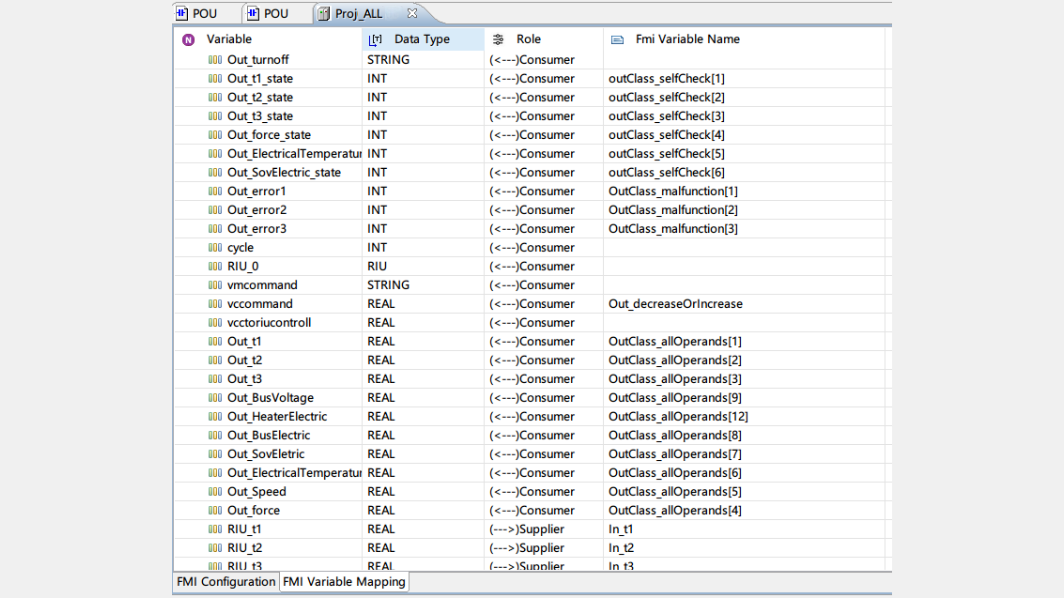Click the variable icon next to RIU_0
The width and height of the screenshot is (1064, 598).
coord(215,266)
